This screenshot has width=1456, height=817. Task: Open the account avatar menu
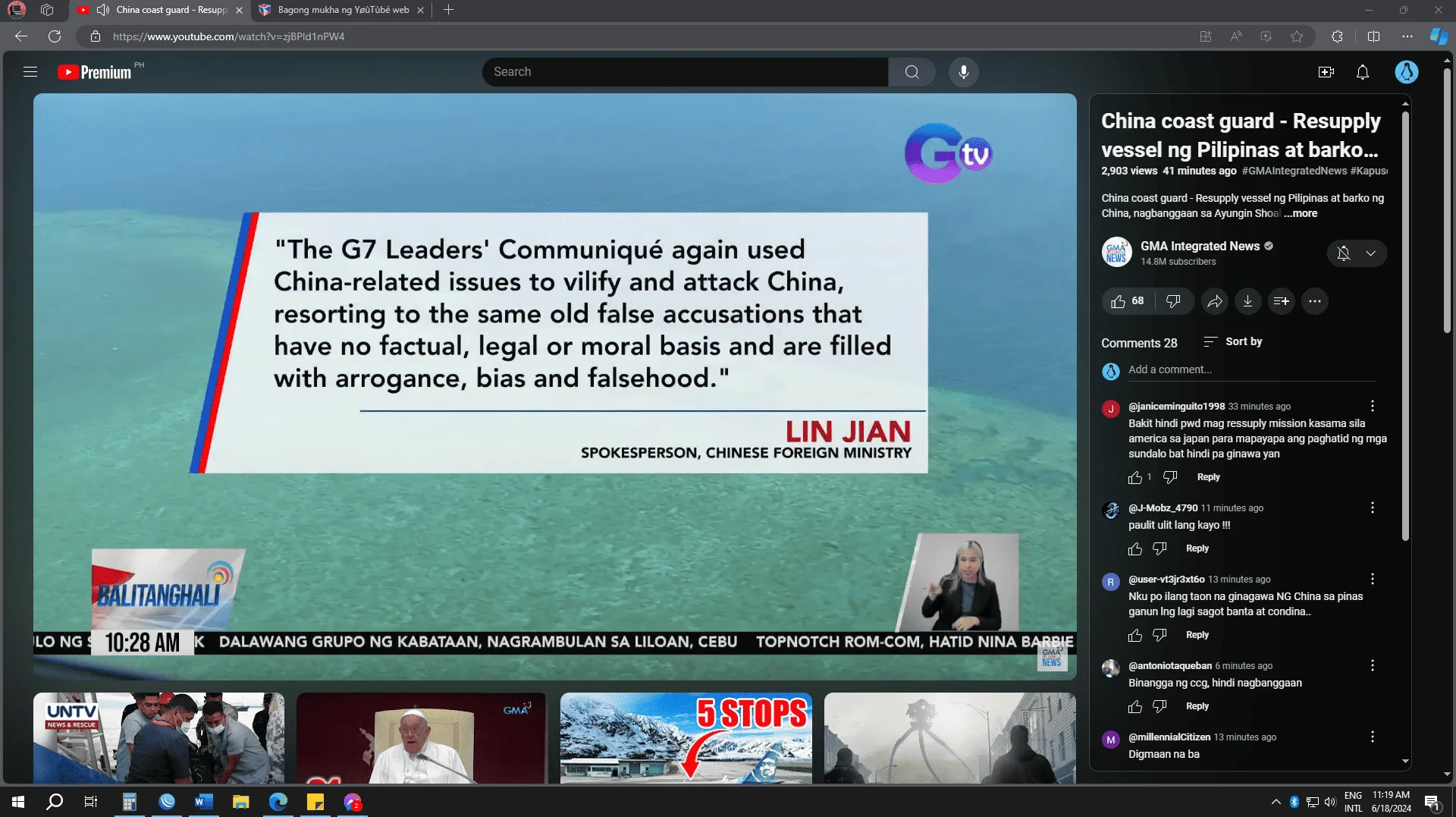1406,72
